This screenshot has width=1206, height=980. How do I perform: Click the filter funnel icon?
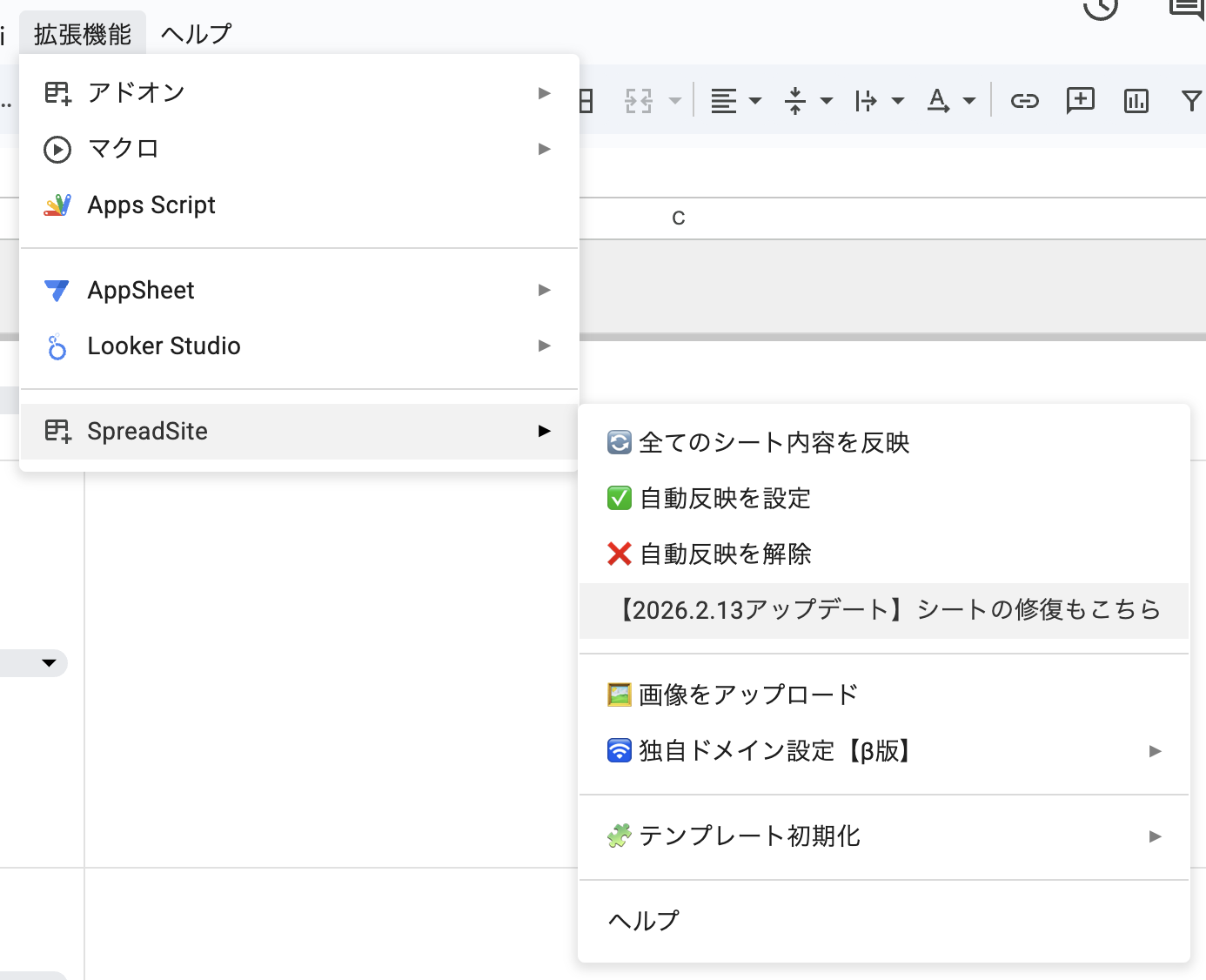[1191, 101]
